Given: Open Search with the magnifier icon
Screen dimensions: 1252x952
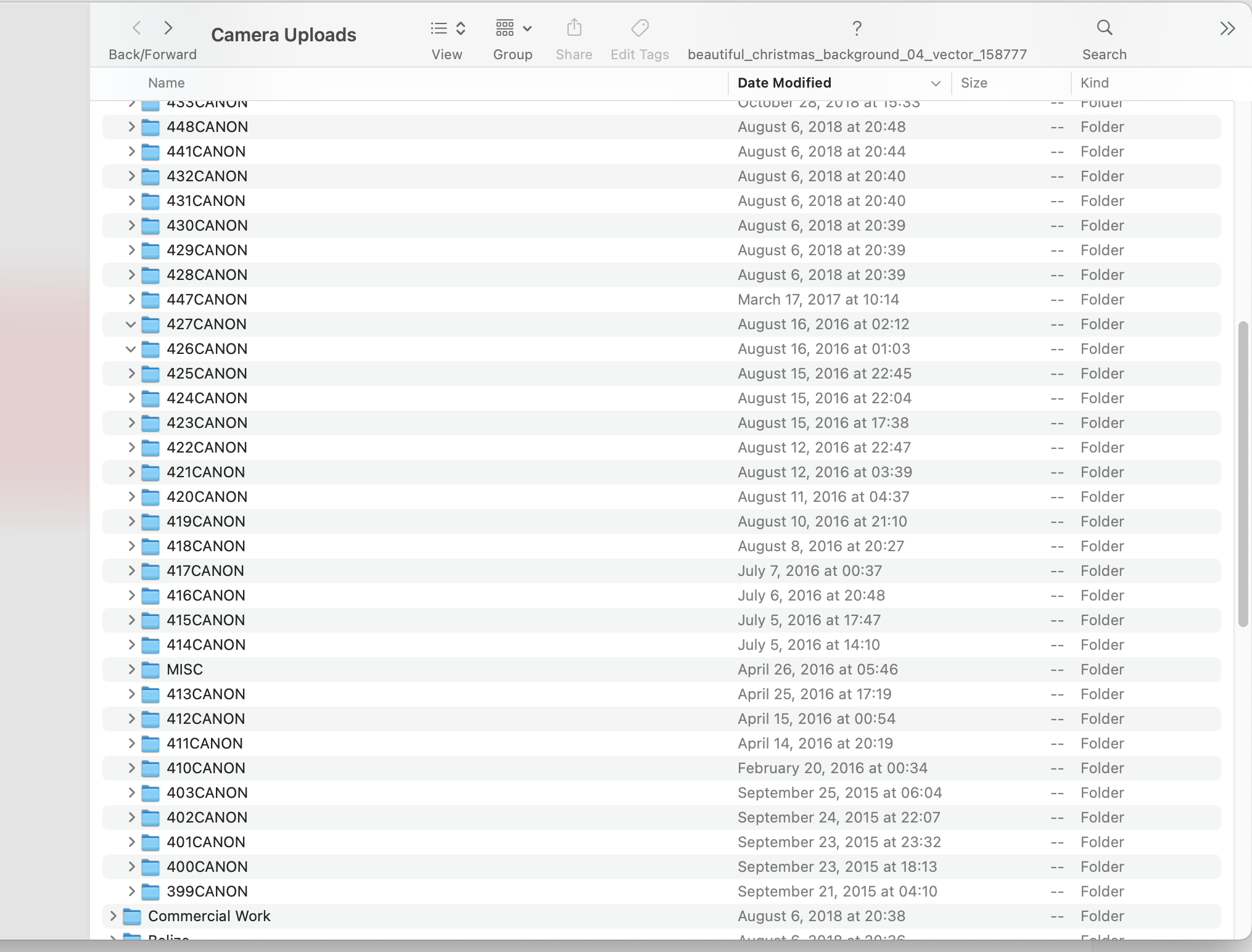Looking at the screenshot, I should tap(1103, 28).
